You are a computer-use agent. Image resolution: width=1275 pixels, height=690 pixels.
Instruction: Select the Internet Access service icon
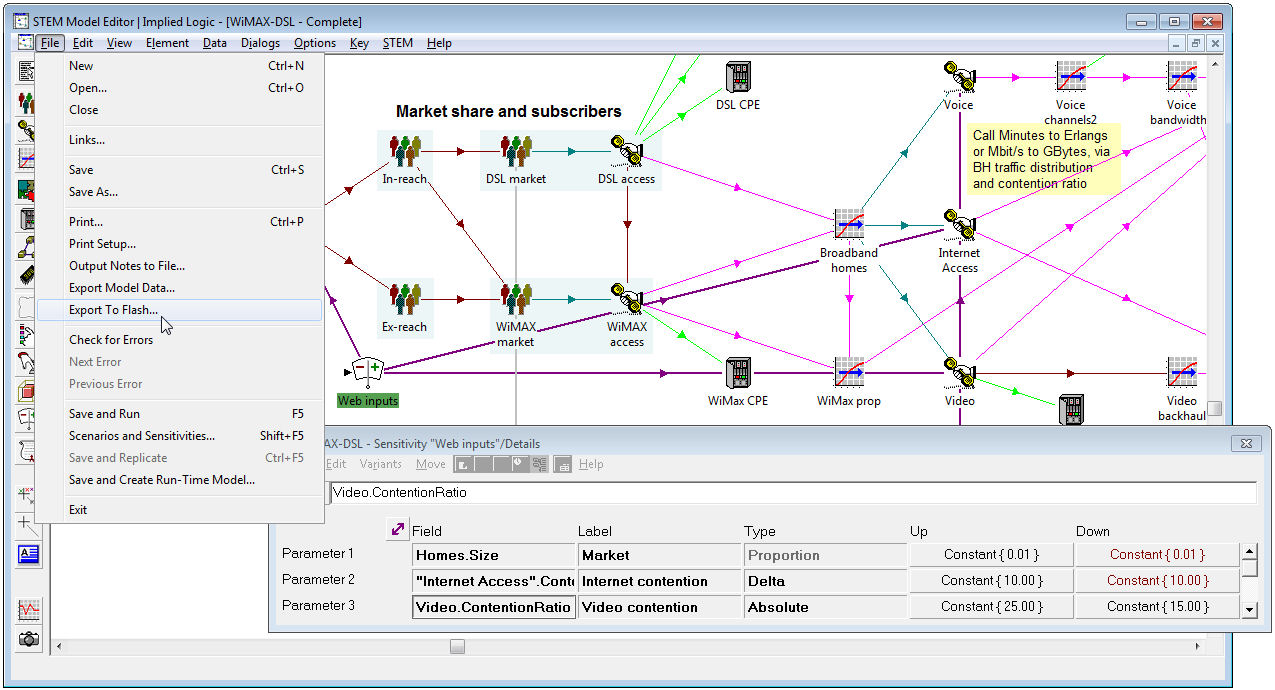point(958,225)
